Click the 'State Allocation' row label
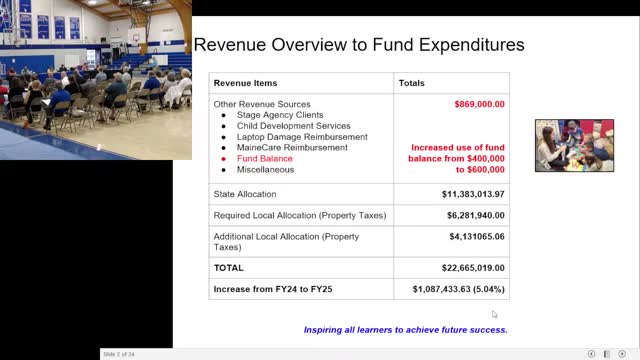640x360 pixels. (245, 194)
